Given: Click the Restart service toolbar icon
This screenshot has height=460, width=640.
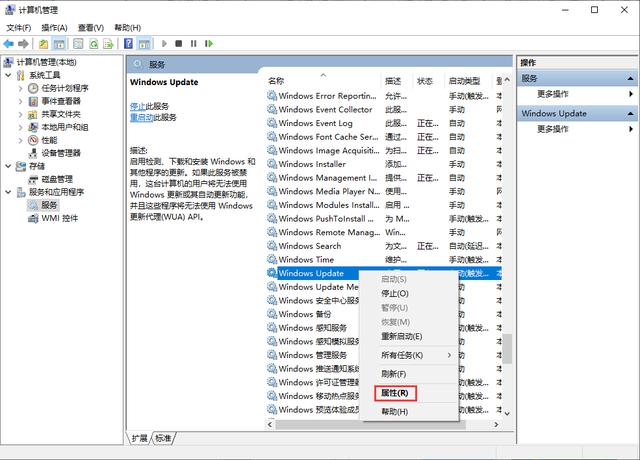Looking at the screenshot, I should click(209, 43).
